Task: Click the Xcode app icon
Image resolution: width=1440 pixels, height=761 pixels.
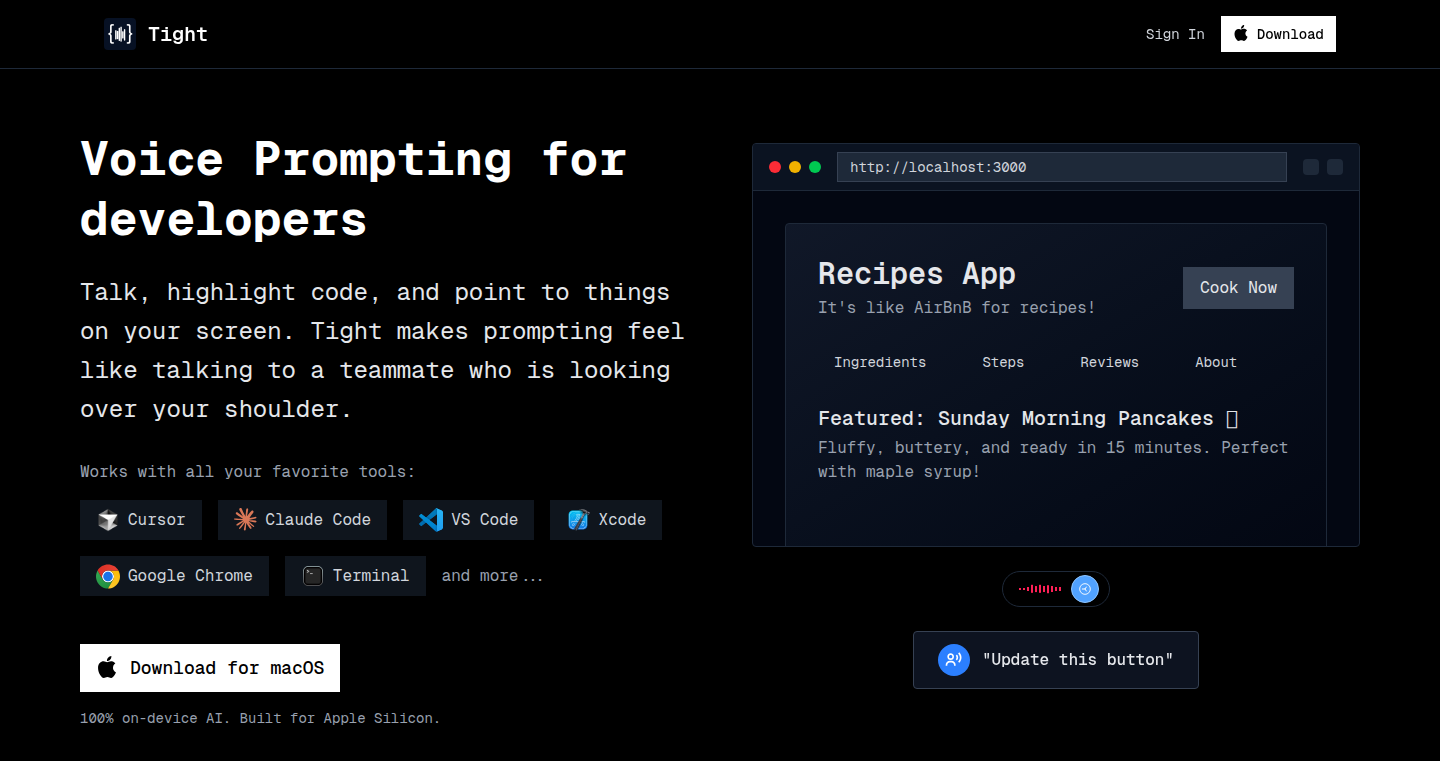Action: click(x=578, y=520)
